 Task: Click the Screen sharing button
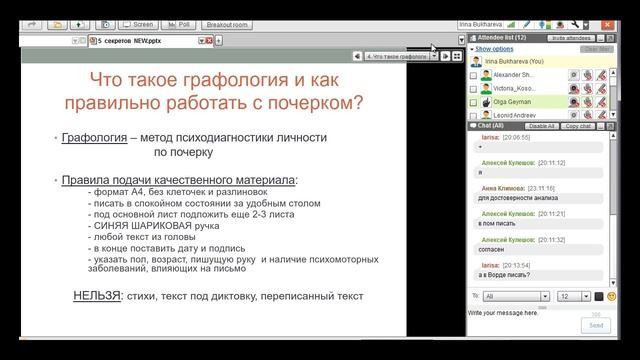click(138, 25)
